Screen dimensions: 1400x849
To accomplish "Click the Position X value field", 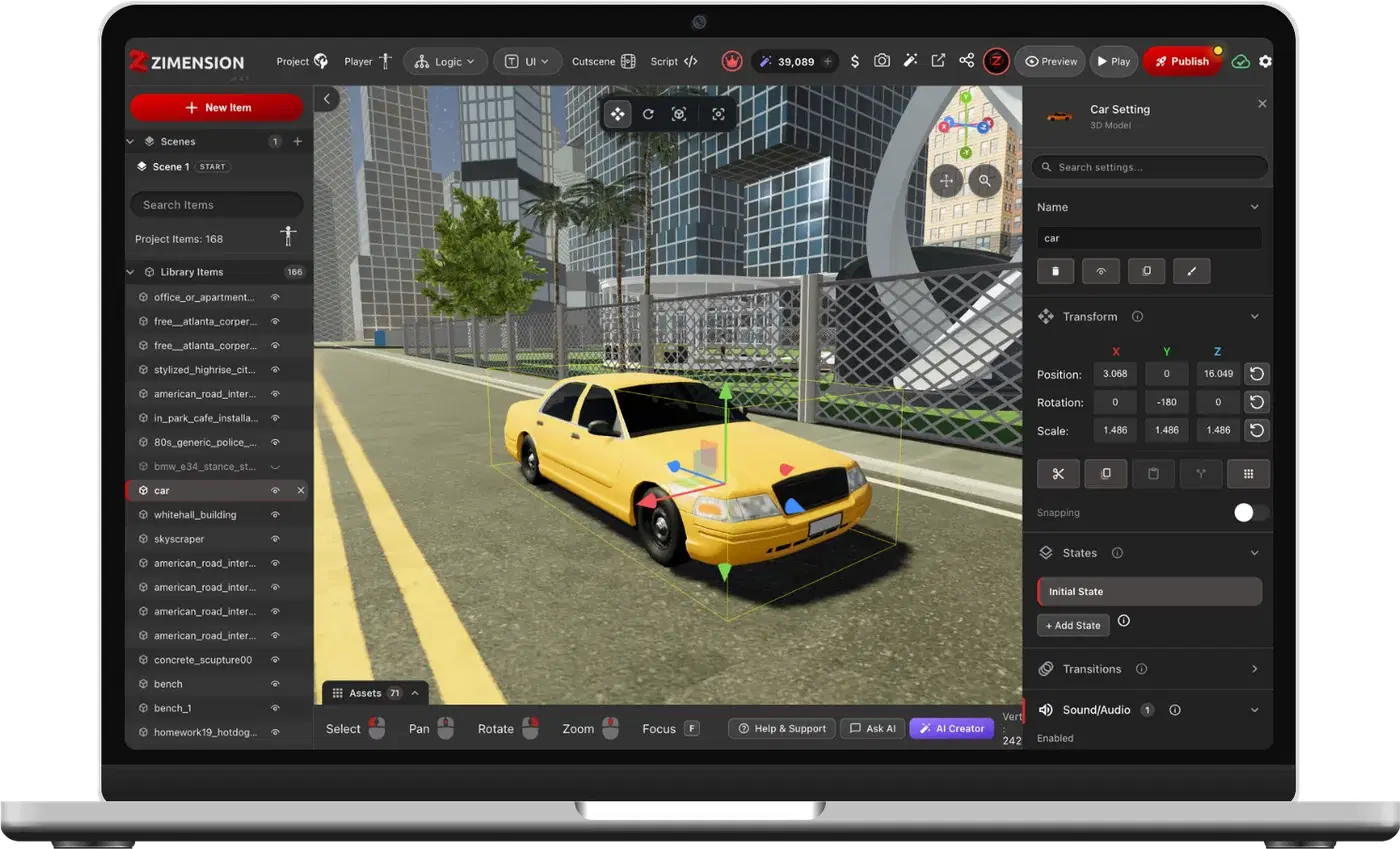I will point(1114,374).
